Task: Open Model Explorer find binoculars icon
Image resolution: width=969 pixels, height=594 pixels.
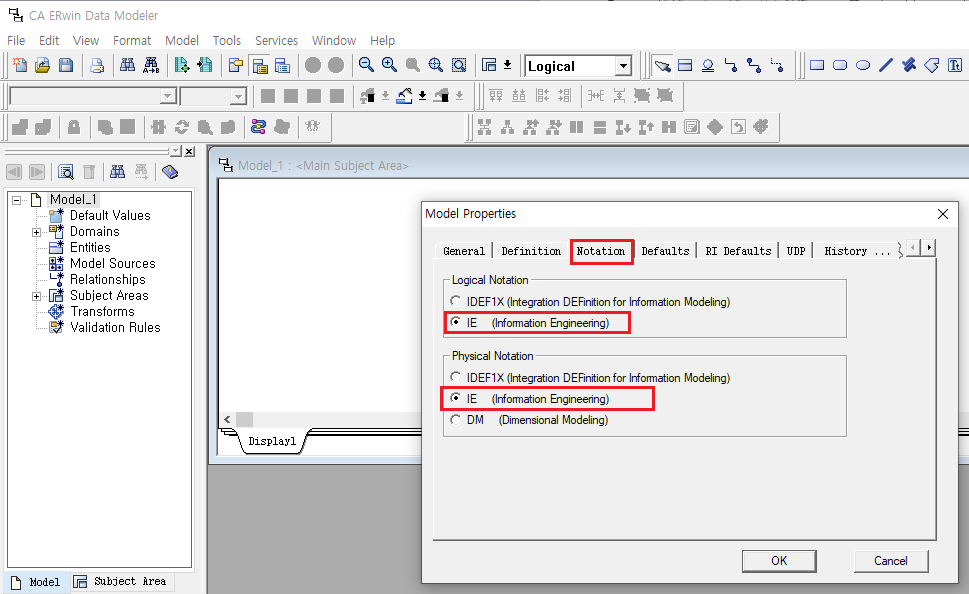Action: pos(117,172)
